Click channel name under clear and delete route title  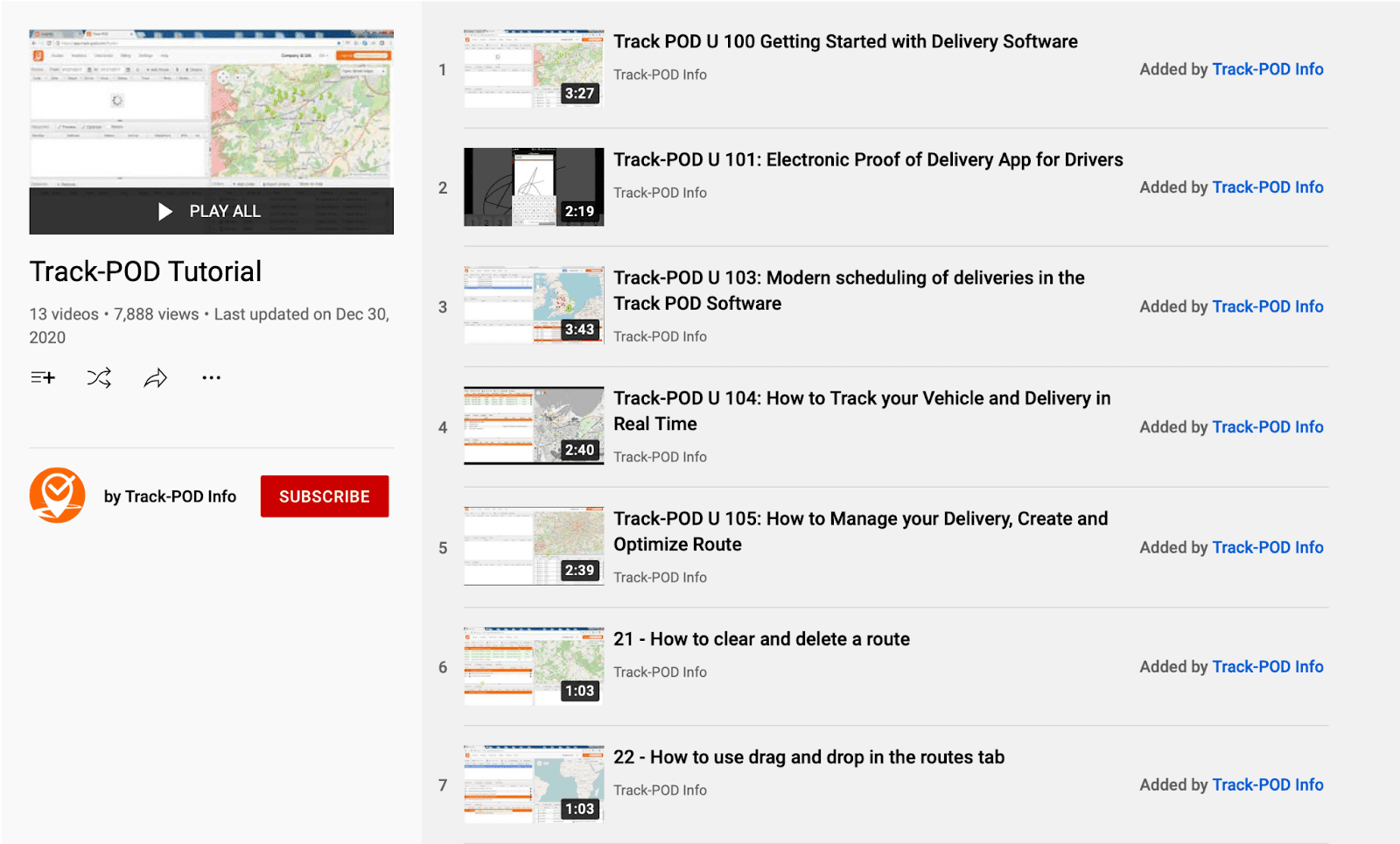660,672
